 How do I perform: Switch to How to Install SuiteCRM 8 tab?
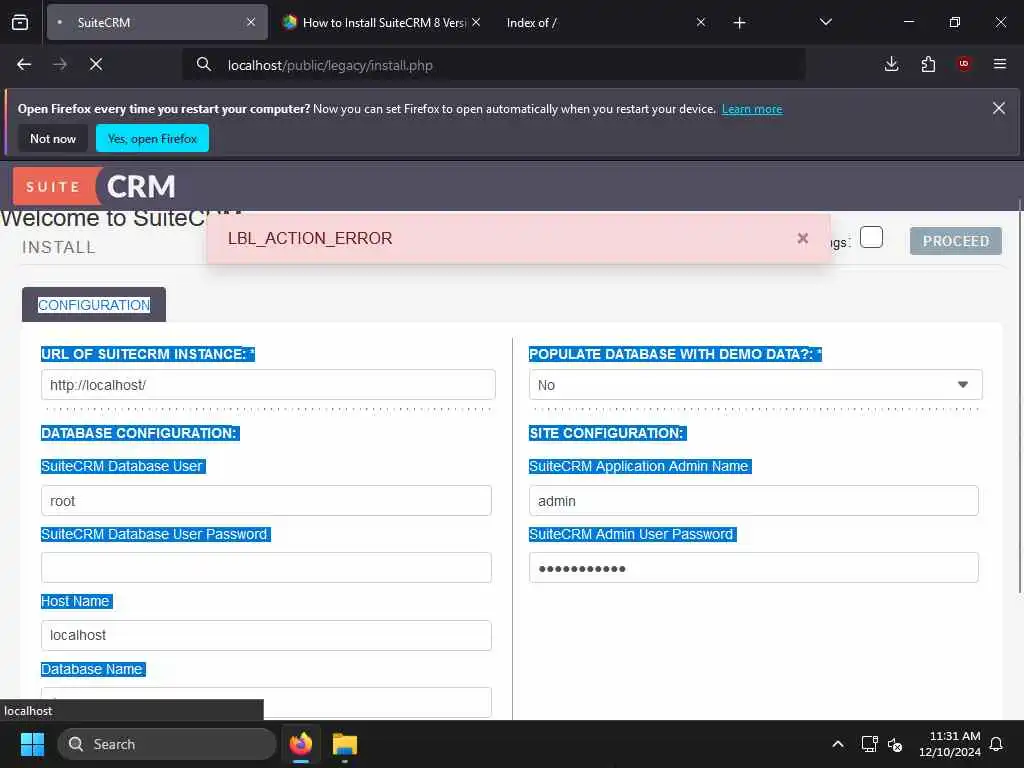click(x=383, y=23)
